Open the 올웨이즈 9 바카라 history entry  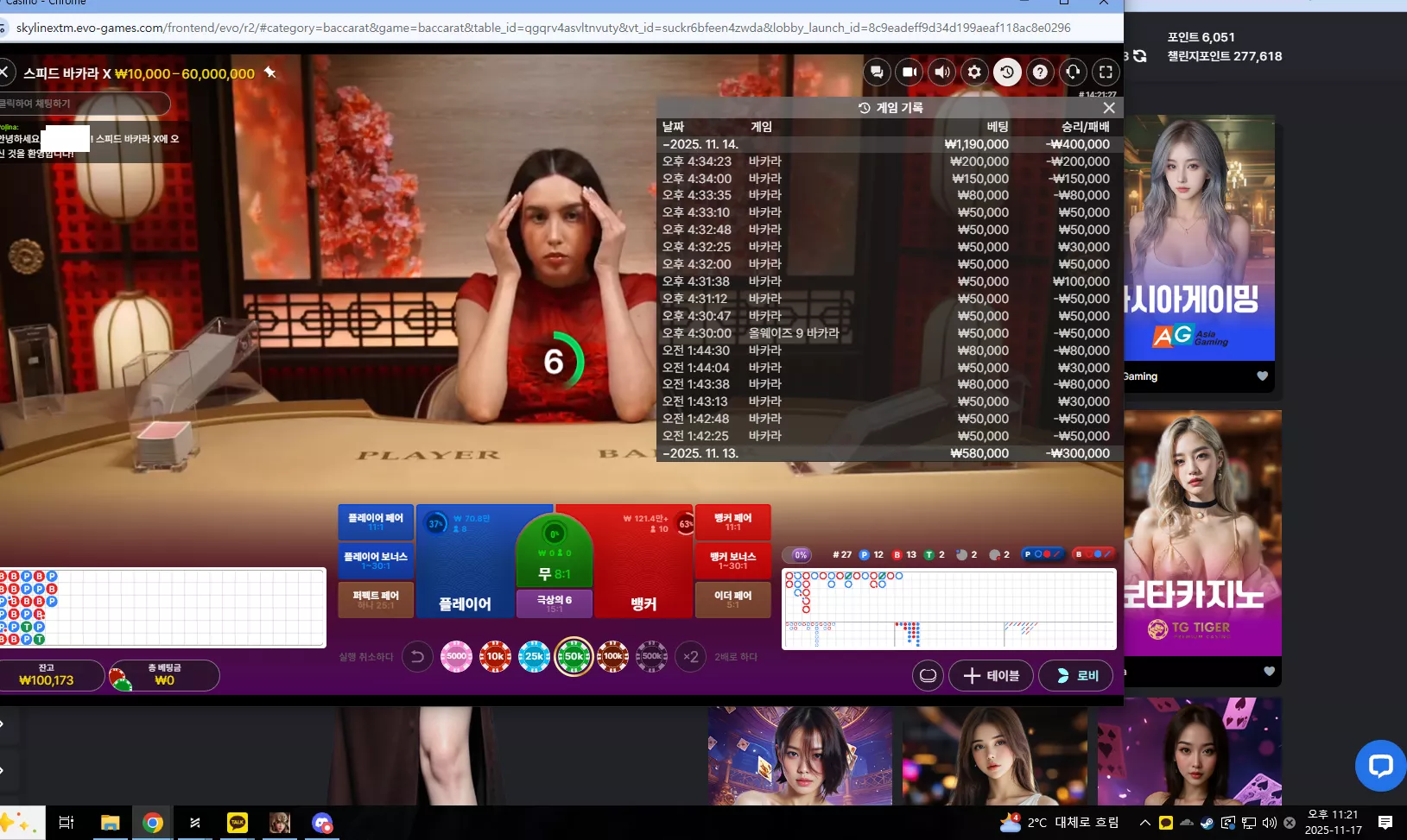[x=890, y=333]
